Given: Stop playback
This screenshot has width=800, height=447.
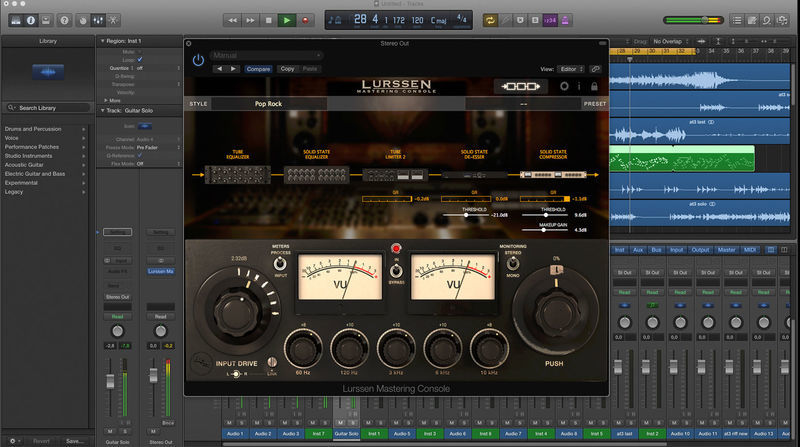Looking at the screenshot, I should (268, 20).
